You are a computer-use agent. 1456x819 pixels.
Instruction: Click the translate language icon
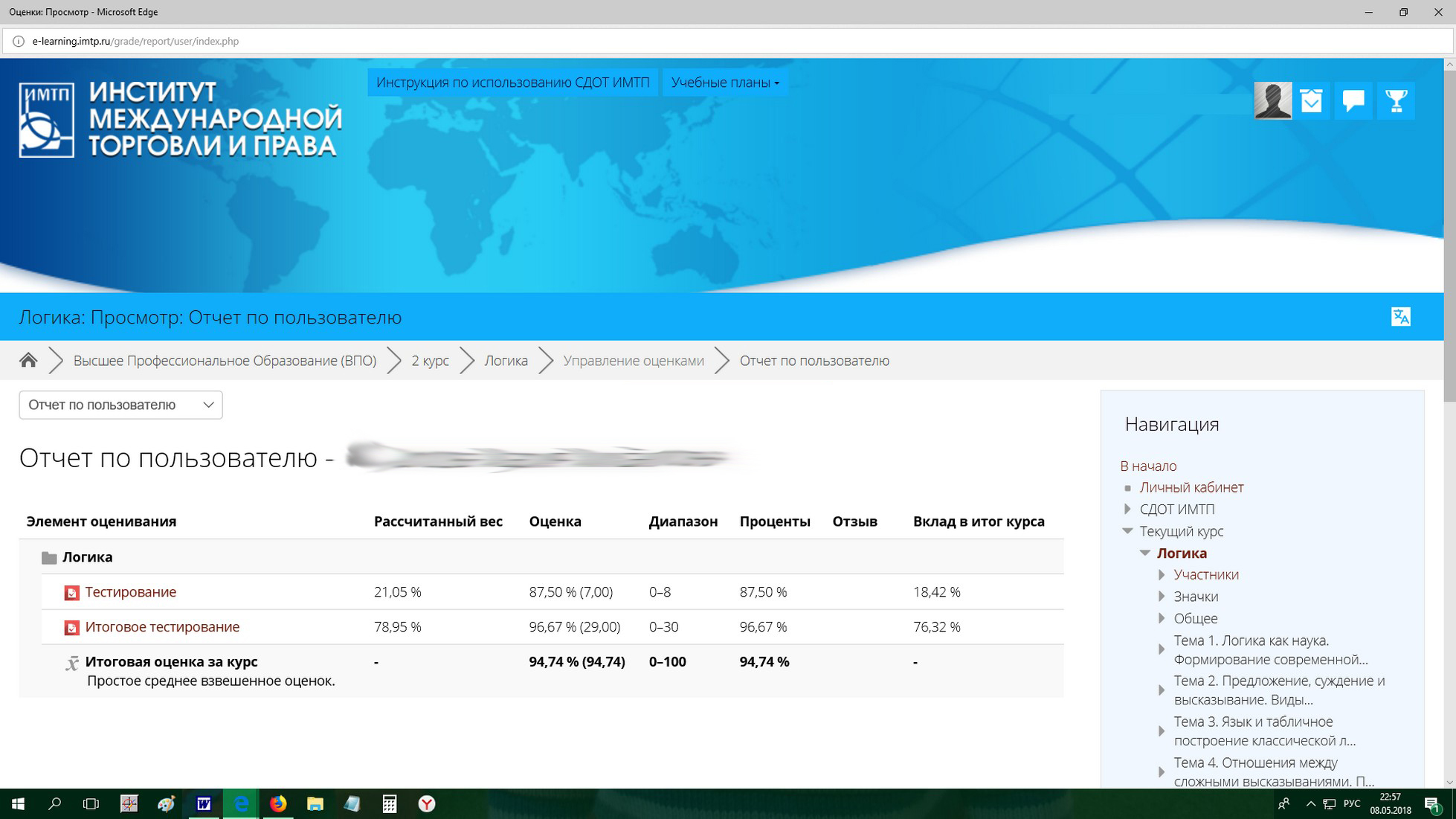point(1400,317)
